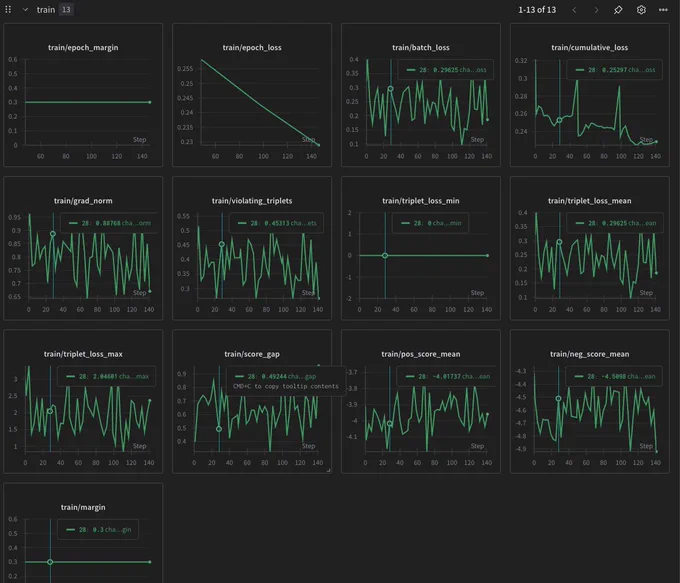Click the neg_score_mean tooltip value -4.5098
Screen dimensions: 680x583
pyautogui.click(x=614, y=376)
